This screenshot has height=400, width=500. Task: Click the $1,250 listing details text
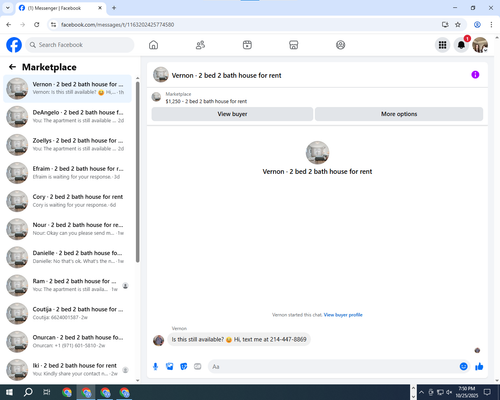(x=206, y=101)
